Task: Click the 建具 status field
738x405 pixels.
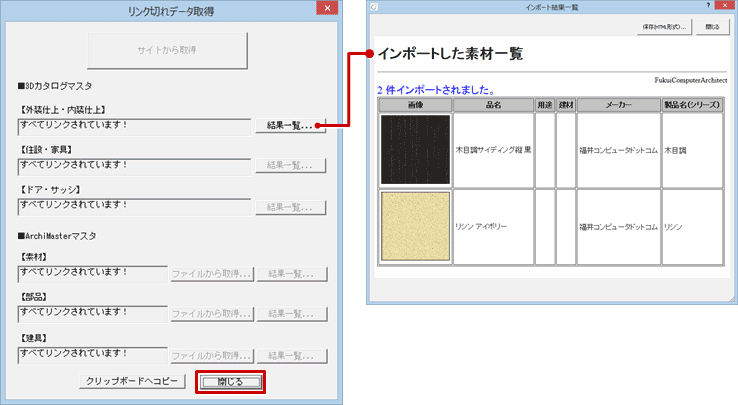Action: [93, 355]
